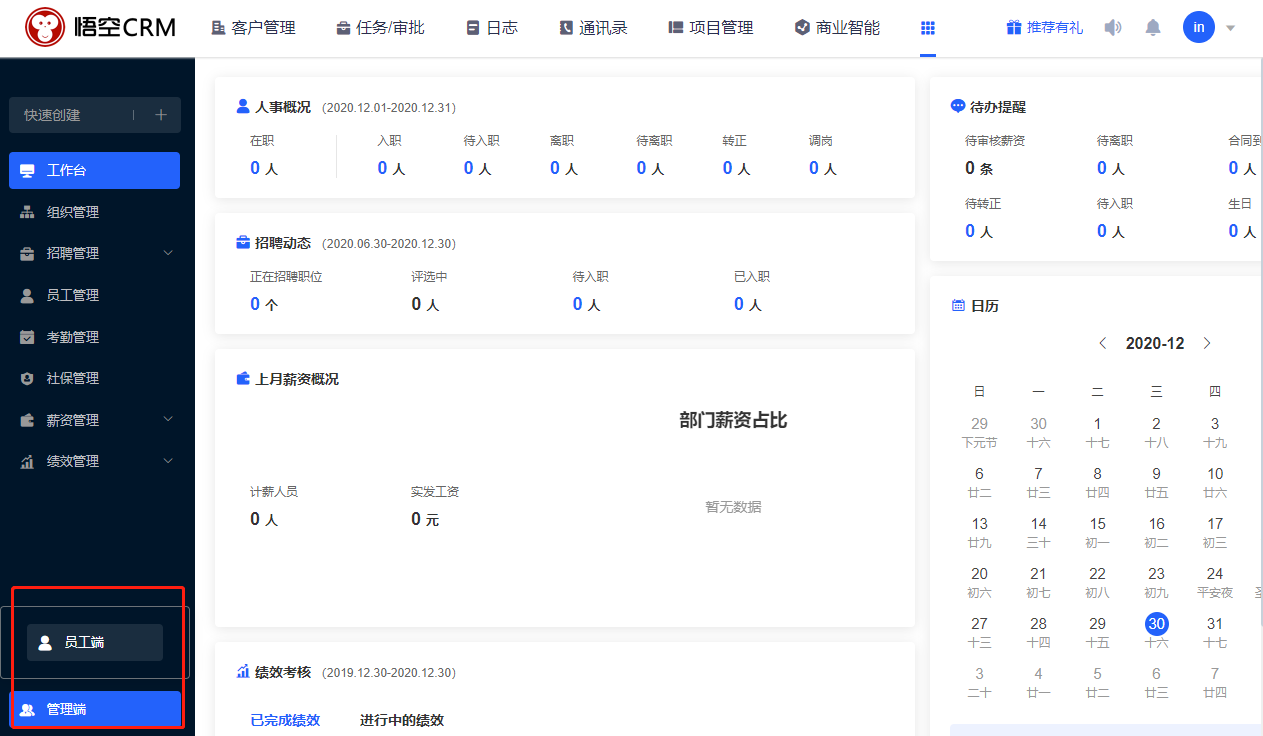Open 社保管理 in the sidebar
This screenshot has height=736, width=1263.
pos(94,378)
